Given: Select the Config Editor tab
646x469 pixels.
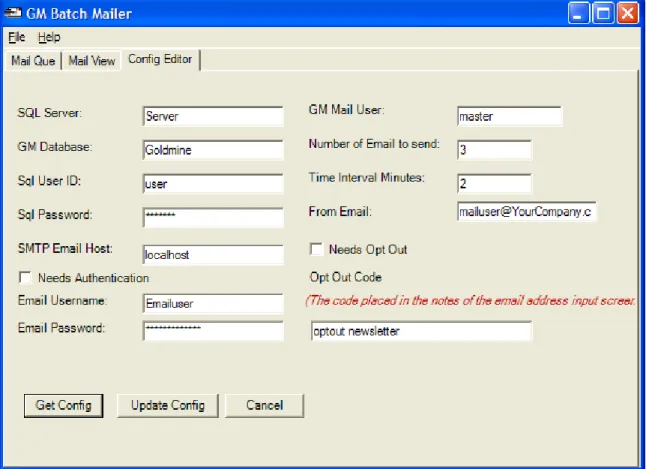Looking at the screenshot, I should tap(160, 59).
